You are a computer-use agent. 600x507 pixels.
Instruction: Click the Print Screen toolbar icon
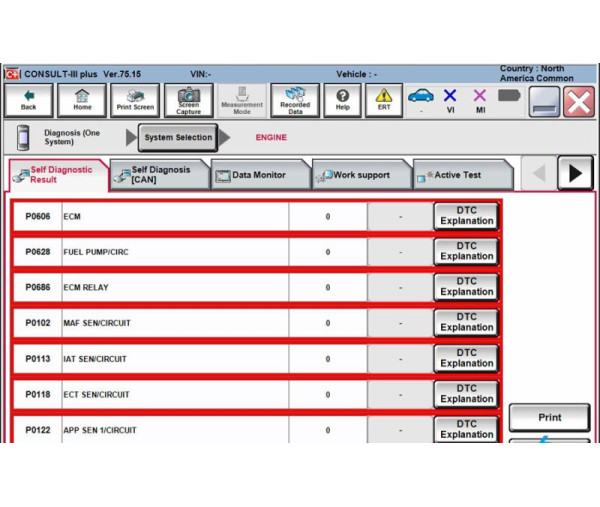[x=135, y=100]
